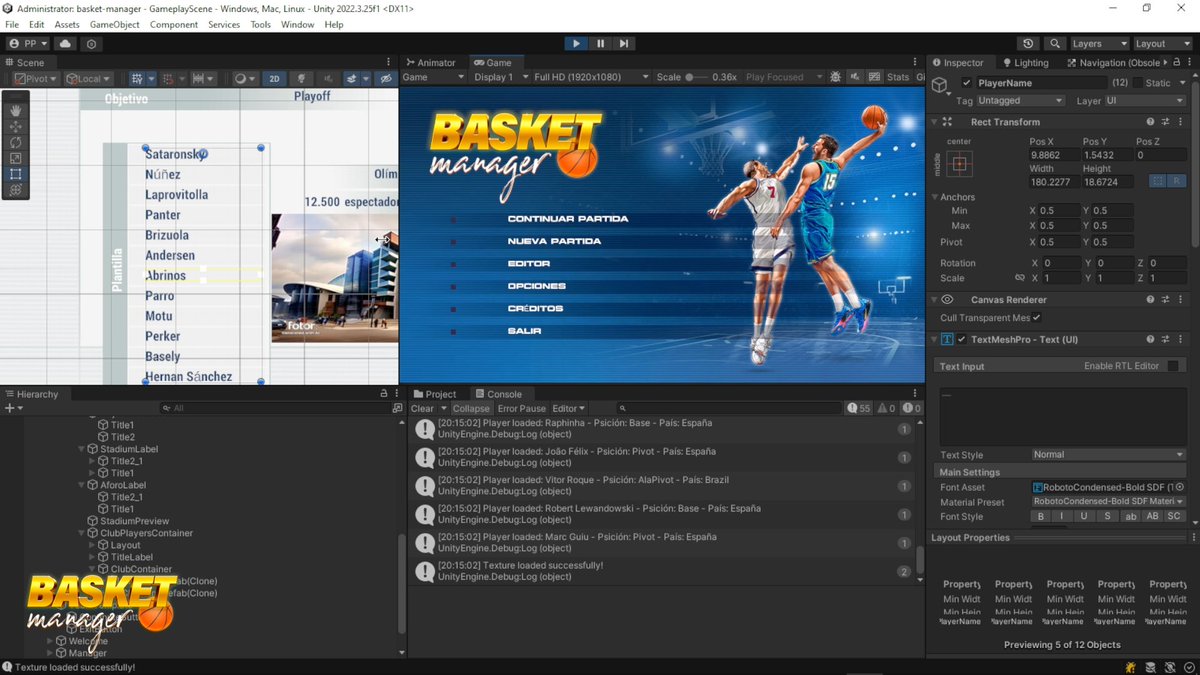Viewport: 1200px width, 675px height.
Task: Toggle Game view frame debugger bug icon
Action: coord(835,77)
